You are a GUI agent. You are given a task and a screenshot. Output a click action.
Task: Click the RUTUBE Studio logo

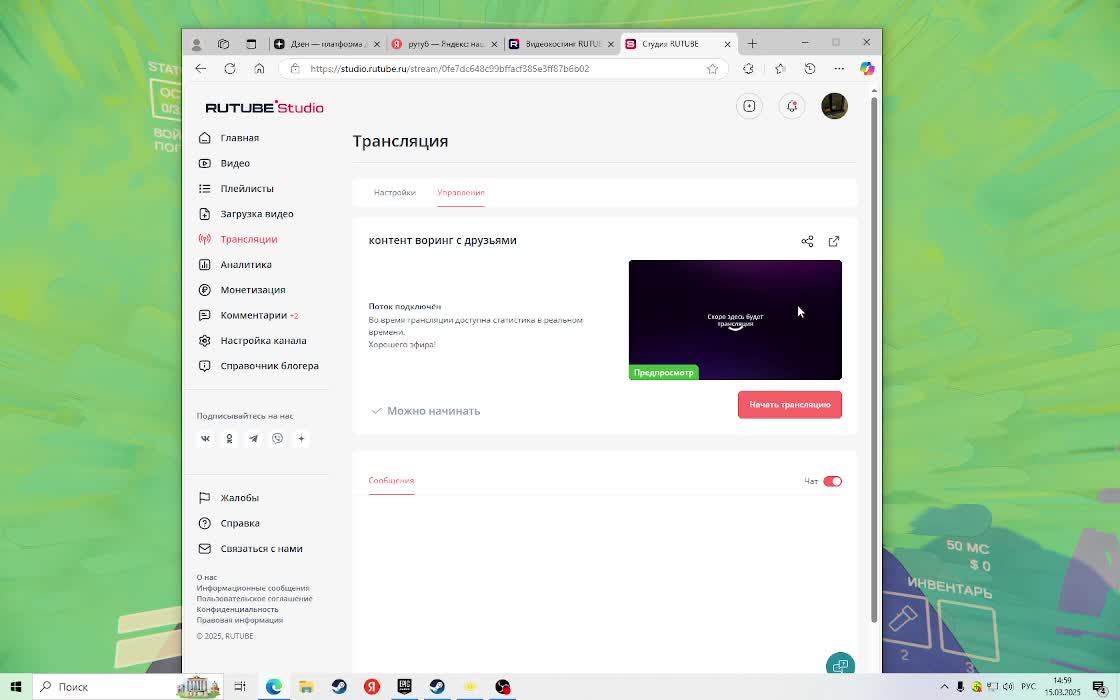[264, 107]
